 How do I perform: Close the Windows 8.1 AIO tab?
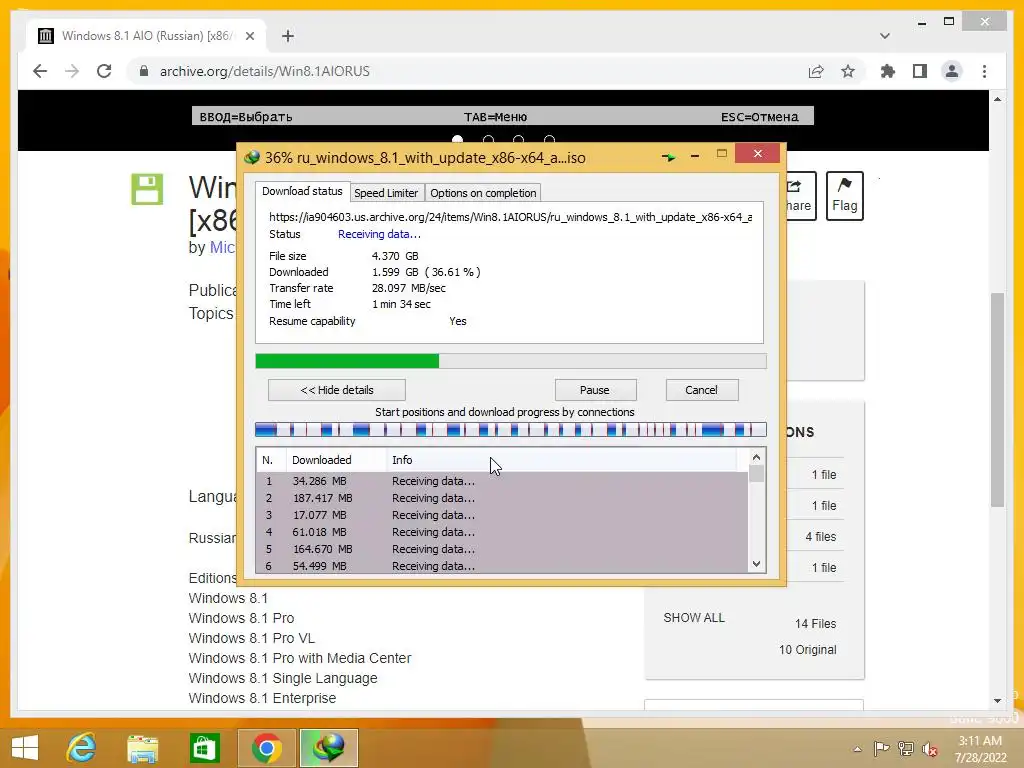point(249,36)
